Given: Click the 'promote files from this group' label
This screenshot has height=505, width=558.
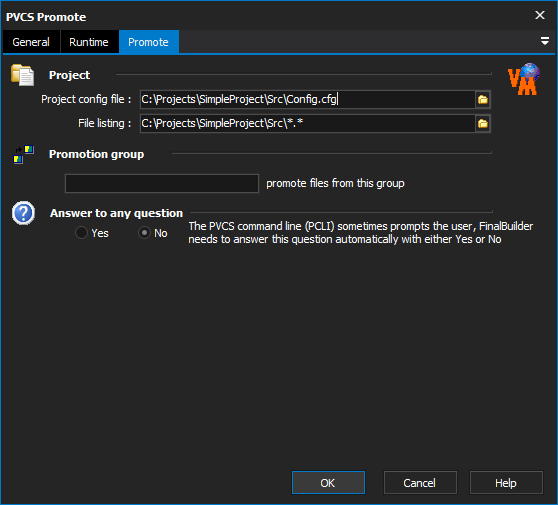Looking at the screenshot, I should tap(335, 183).
